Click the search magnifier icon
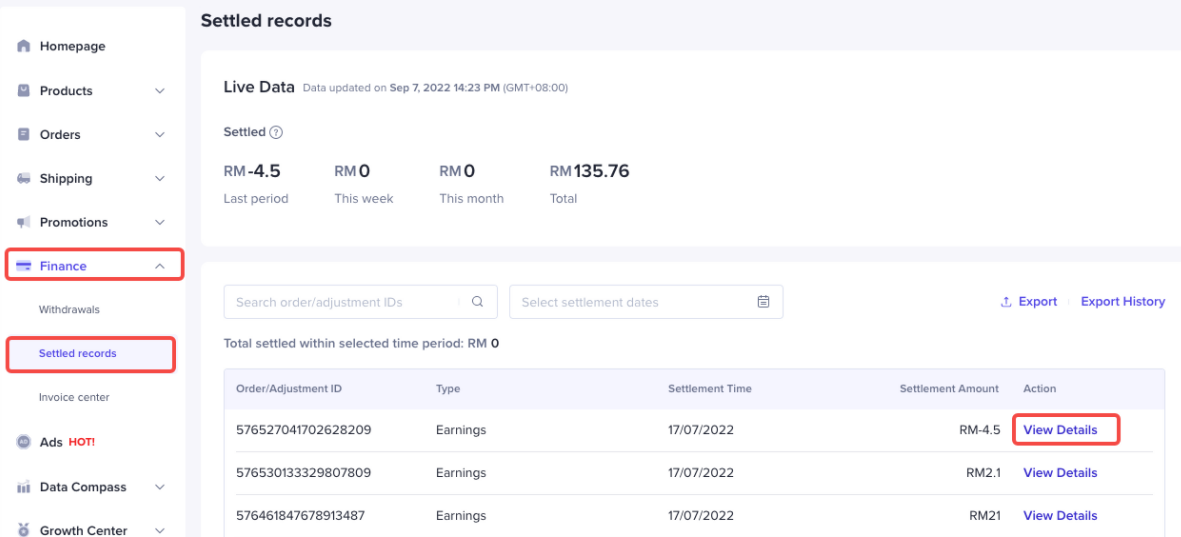Screen dimensions: 1181x537 (477, 302)
